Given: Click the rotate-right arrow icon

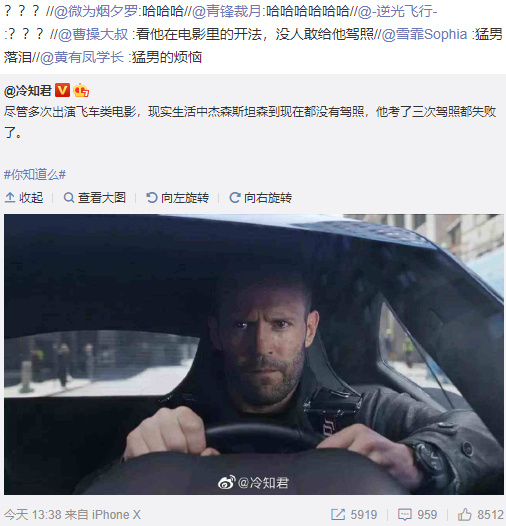Looking at the screenshot, I should (235, 198).
